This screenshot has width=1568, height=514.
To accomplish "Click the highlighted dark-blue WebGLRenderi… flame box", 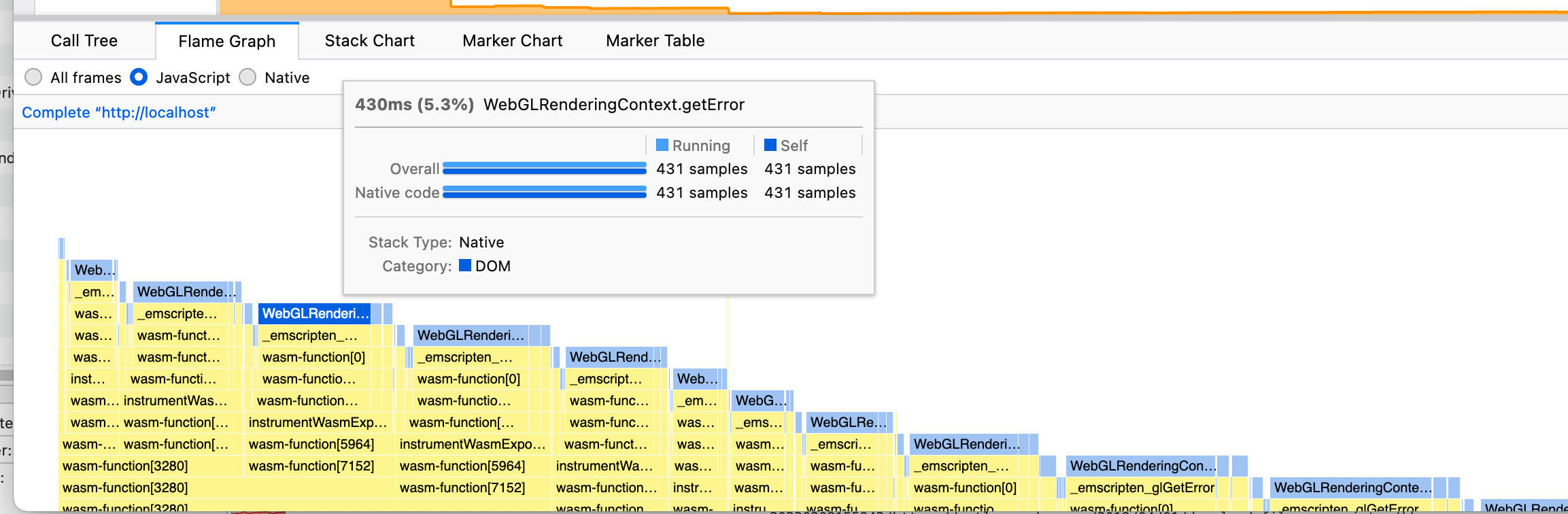I will [314, 313].
